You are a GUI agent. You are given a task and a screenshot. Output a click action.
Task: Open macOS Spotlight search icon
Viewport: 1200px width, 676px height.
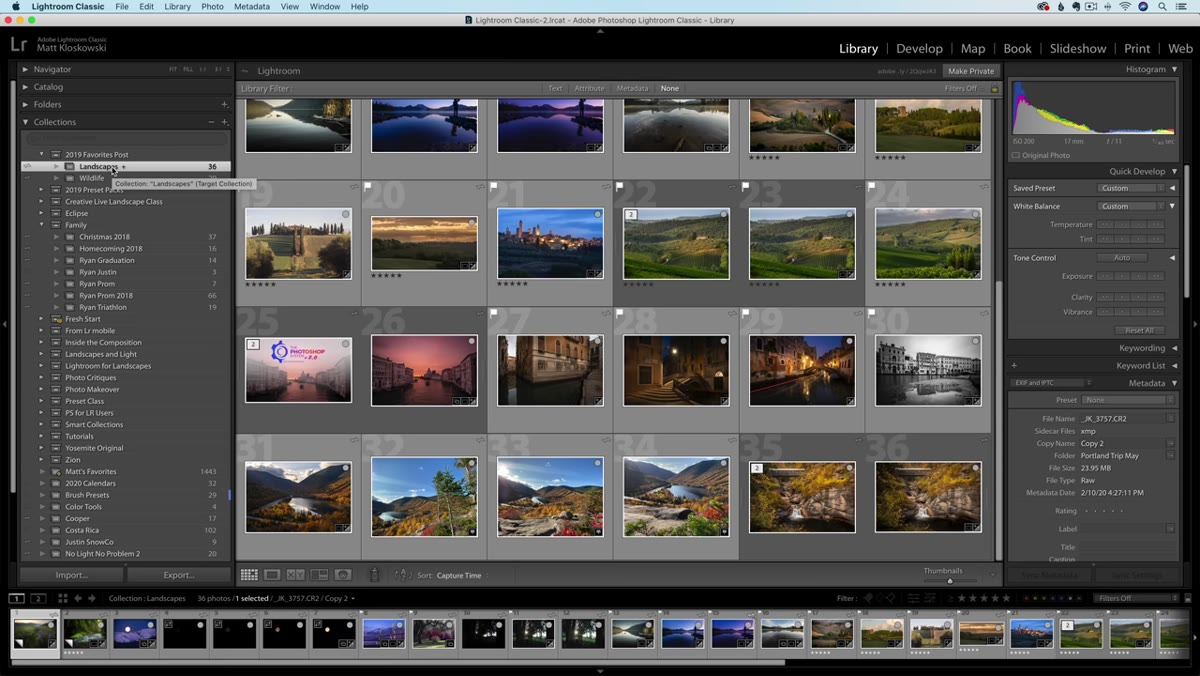click(x=1163, y=6)
